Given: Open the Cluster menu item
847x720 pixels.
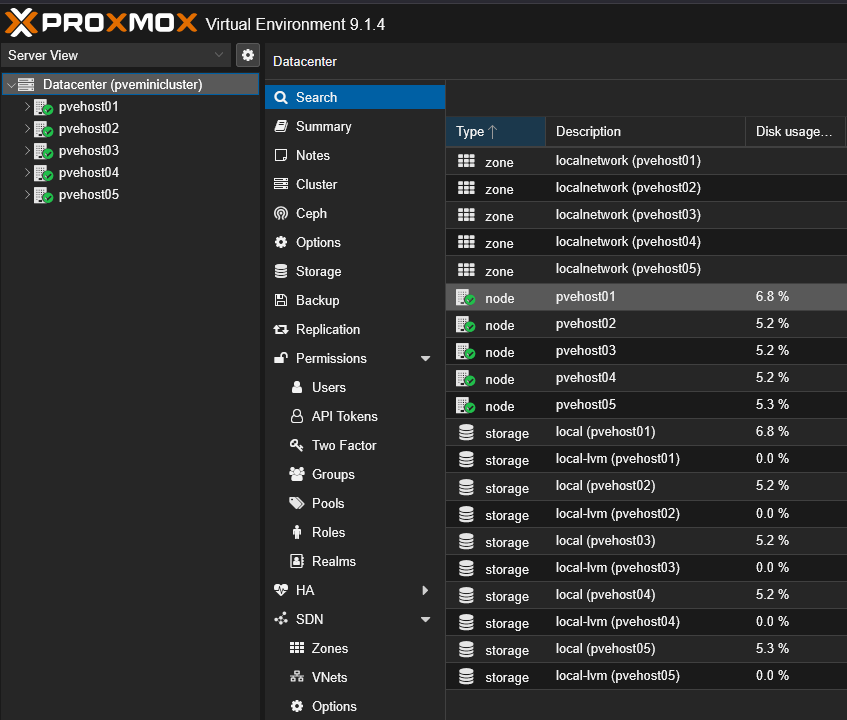Looking at the screenshot, I should [x=355, y=184].
